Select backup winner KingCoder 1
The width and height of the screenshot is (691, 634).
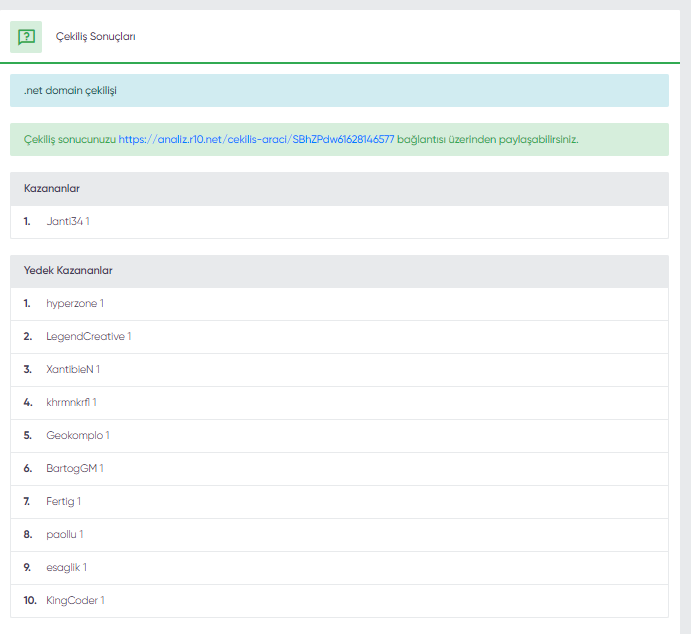(339, 601)
